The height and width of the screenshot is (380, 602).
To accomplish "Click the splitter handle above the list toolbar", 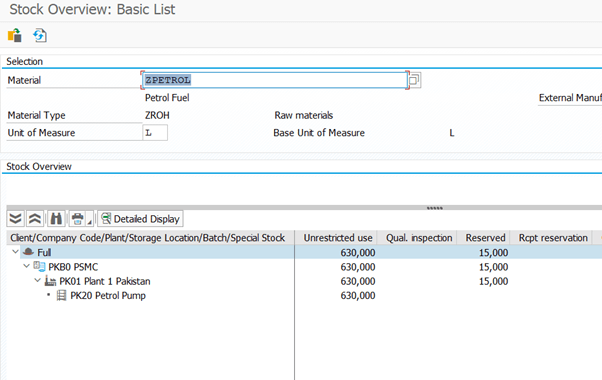I will pos(435,208).
